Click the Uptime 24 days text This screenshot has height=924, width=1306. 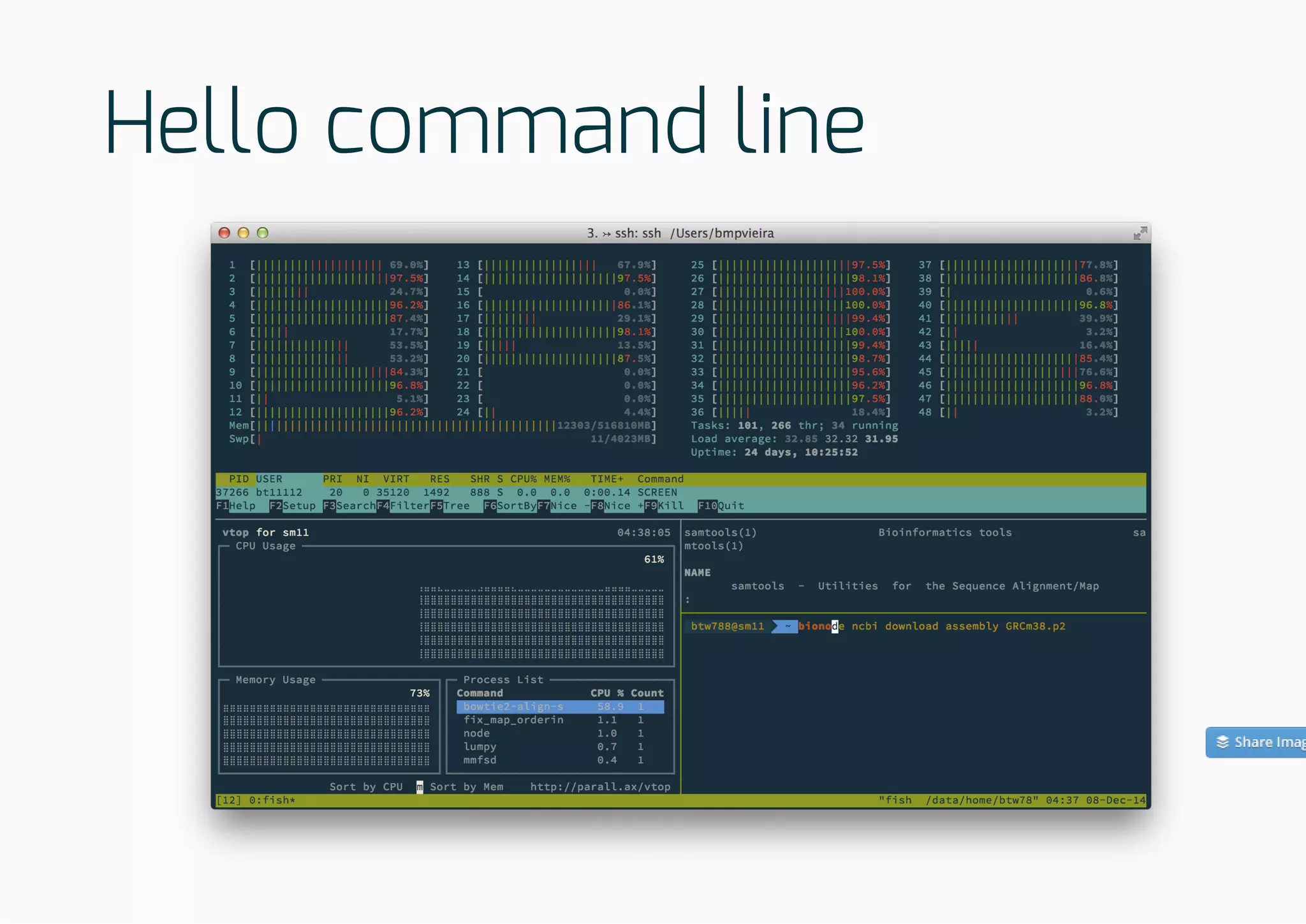(774, 452)
